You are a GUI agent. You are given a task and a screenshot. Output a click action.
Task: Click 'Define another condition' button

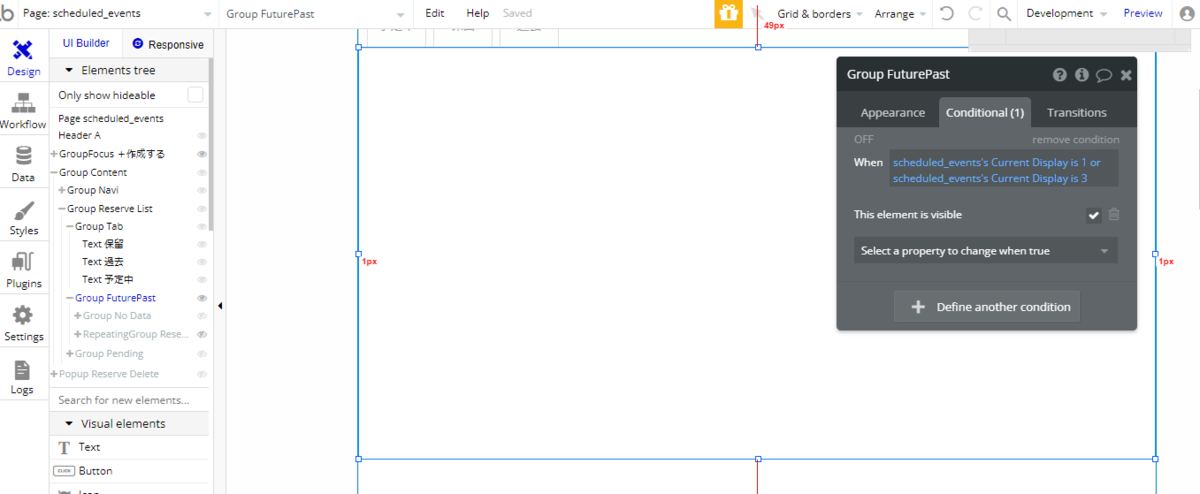pyautogui.click(x=987, y=307)
